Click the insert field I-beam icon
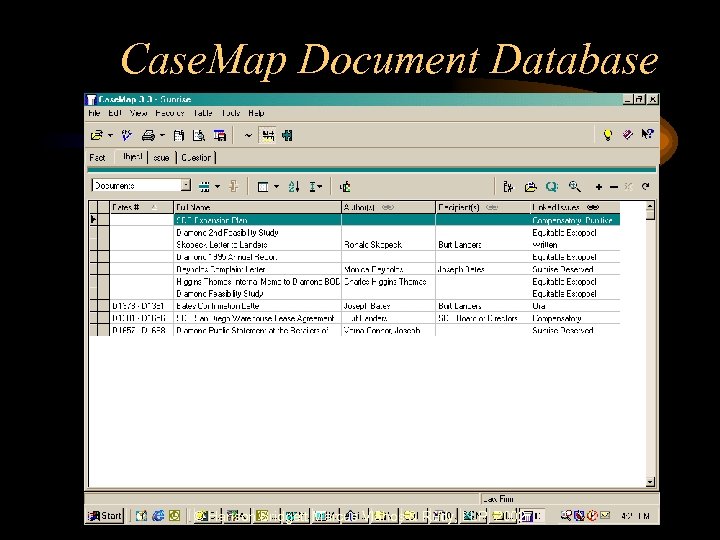720x540 pixels. (x=313, y=186)
